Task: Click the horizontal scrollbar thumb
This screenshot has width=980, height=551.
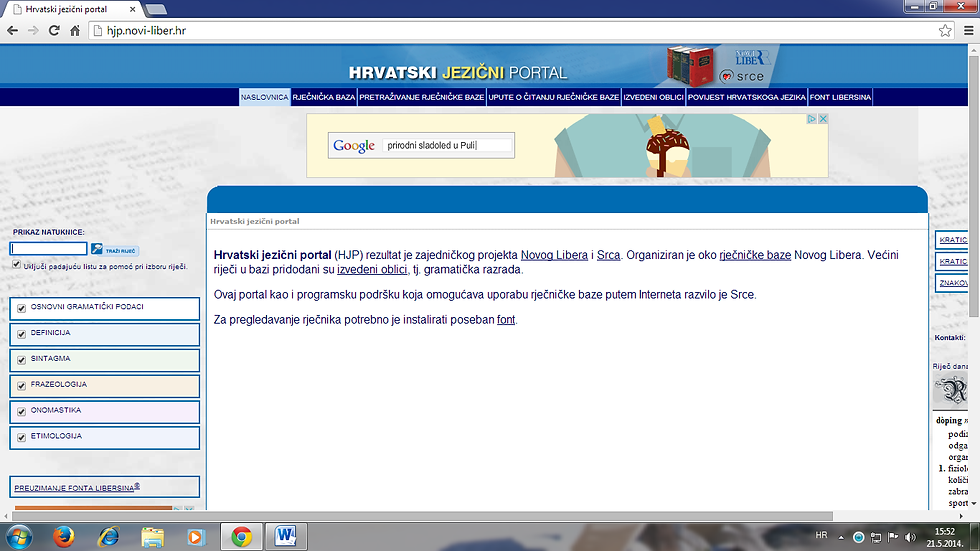Action: 422,516
